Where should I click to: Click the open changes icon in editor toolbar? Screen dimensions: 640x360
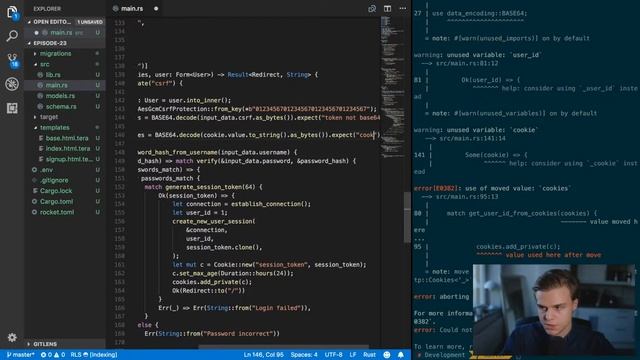(x=372, y=9)
